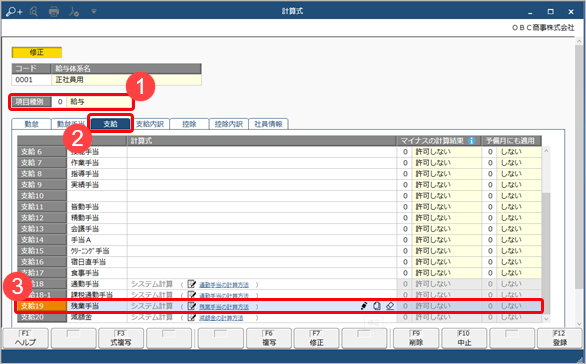Click the printer icon in title bar
The image size is (586, 364).
tap(54, 12)
